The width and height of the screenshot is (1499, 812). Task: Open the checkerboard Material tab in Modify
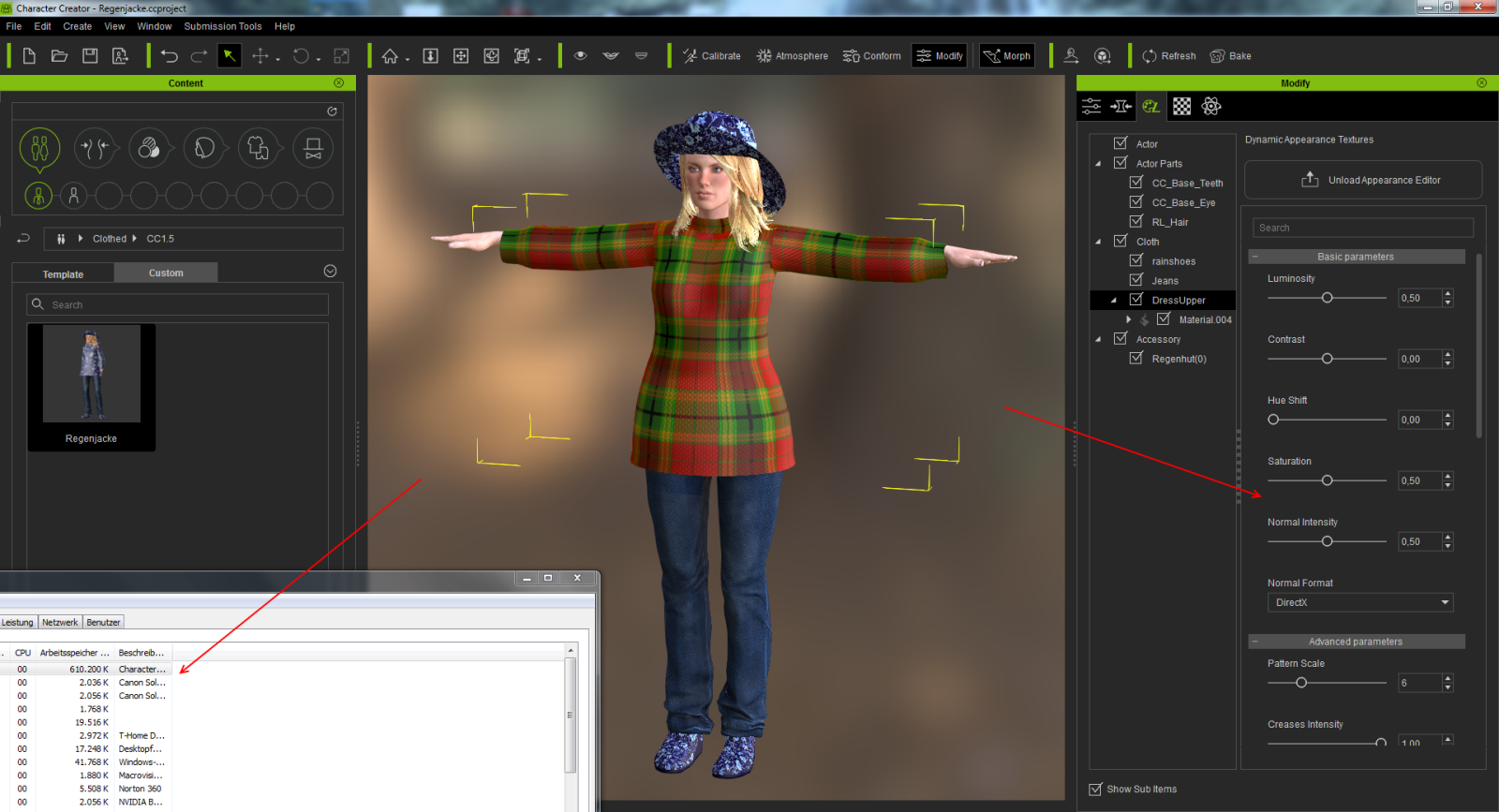(1182, 107)
